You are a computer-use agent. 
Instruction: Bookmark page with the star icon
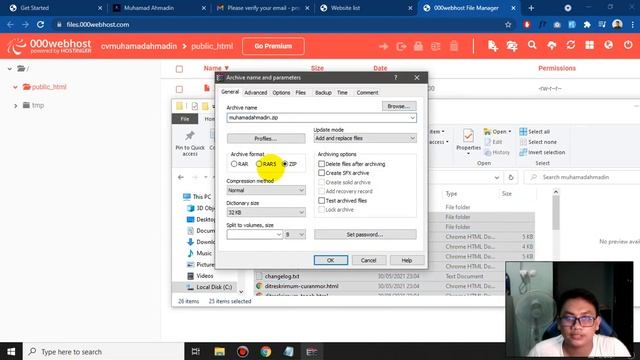508,24
